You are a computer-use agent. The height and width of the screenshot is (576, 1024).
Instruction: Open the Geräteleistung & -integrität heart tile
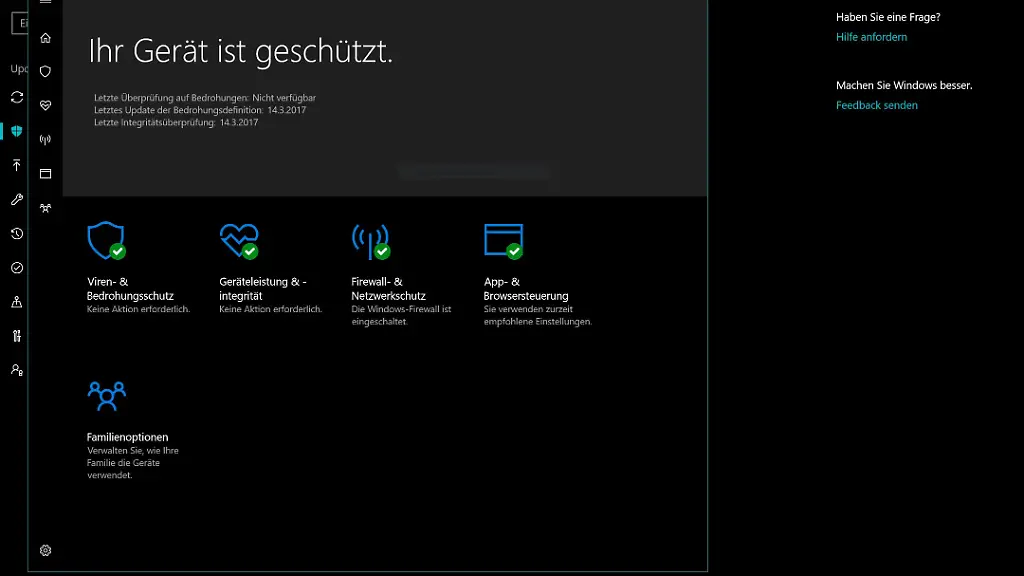[x=240, y=238]
